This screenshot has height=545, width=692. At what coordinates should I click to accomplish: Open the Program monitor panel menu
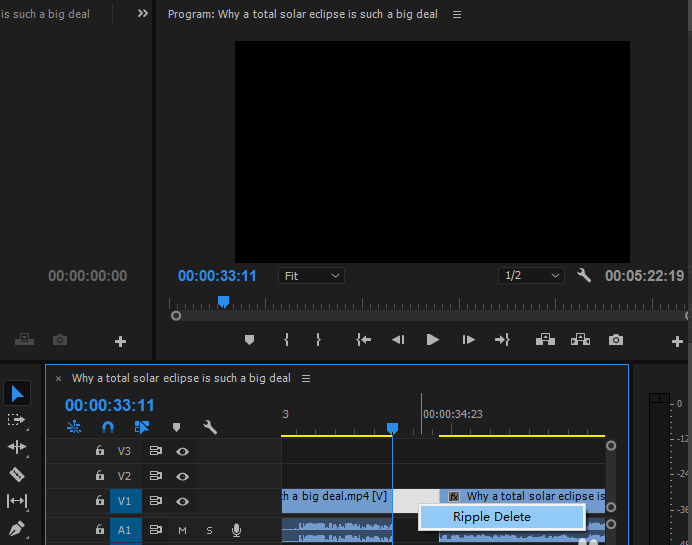click(x=457, y=15)
